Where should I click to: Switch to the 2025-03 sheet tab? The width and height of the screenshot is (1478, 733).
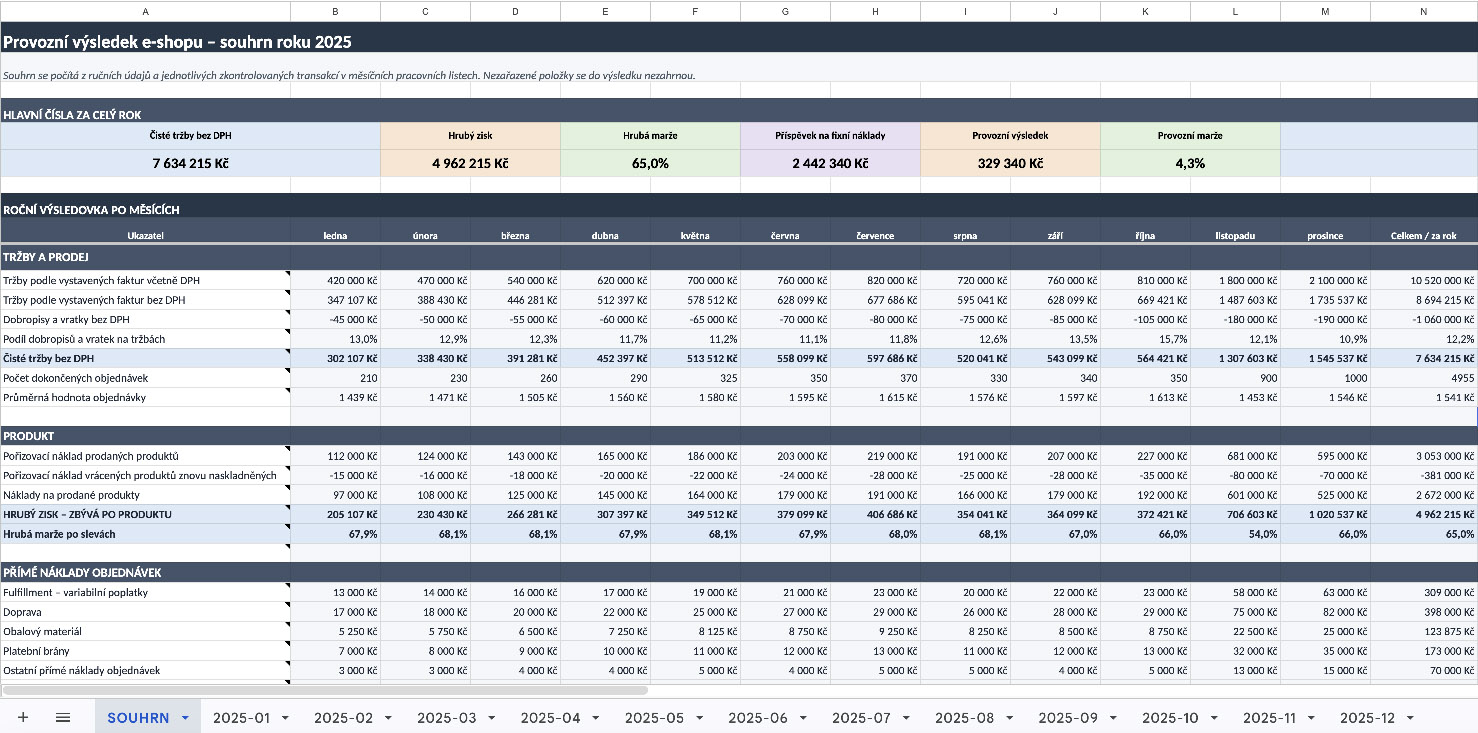click(x=447, y=718)
